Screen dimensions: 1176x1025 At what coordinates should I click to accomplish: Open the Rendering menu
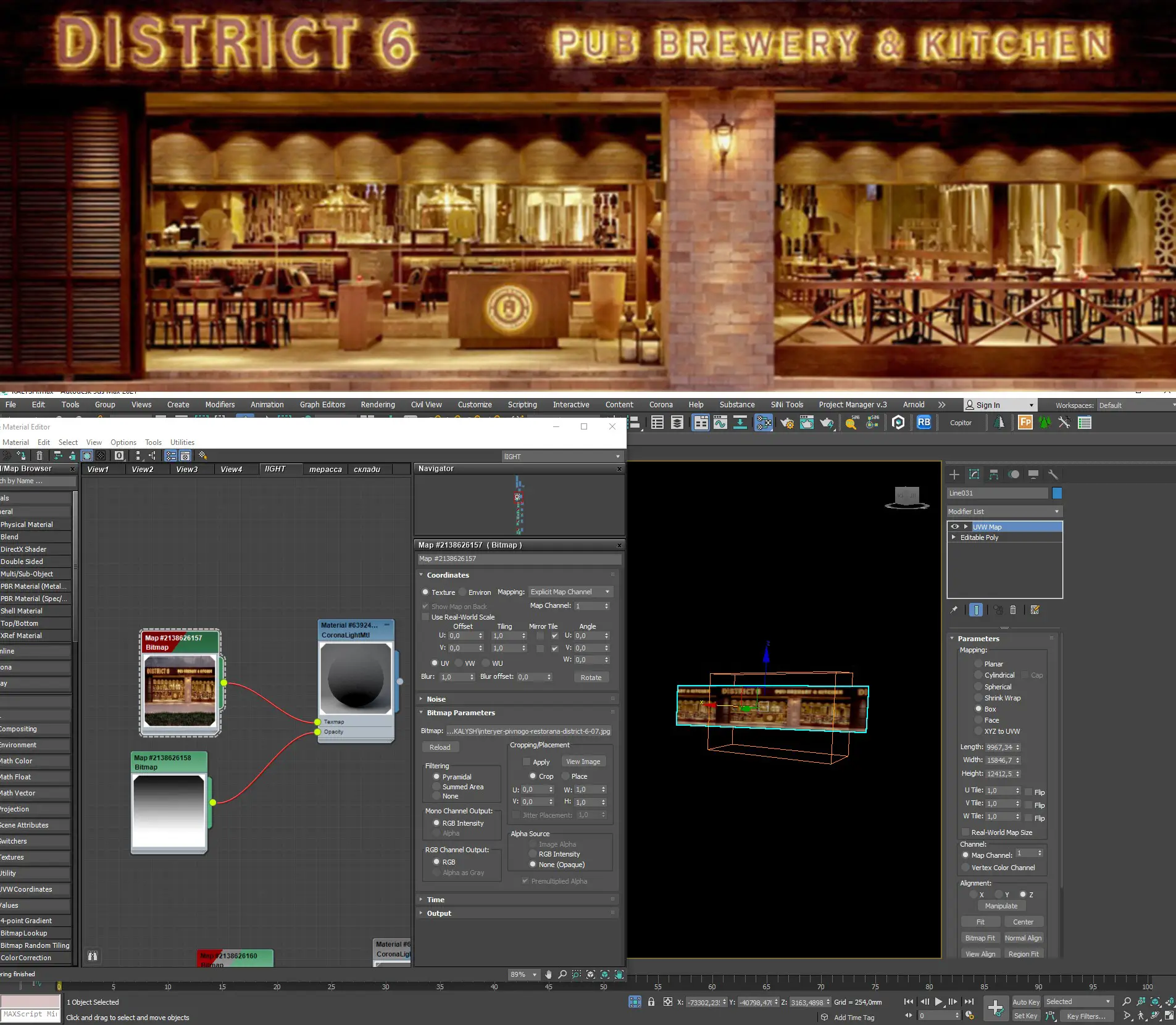pyautogui.click(x=377, y=404)
